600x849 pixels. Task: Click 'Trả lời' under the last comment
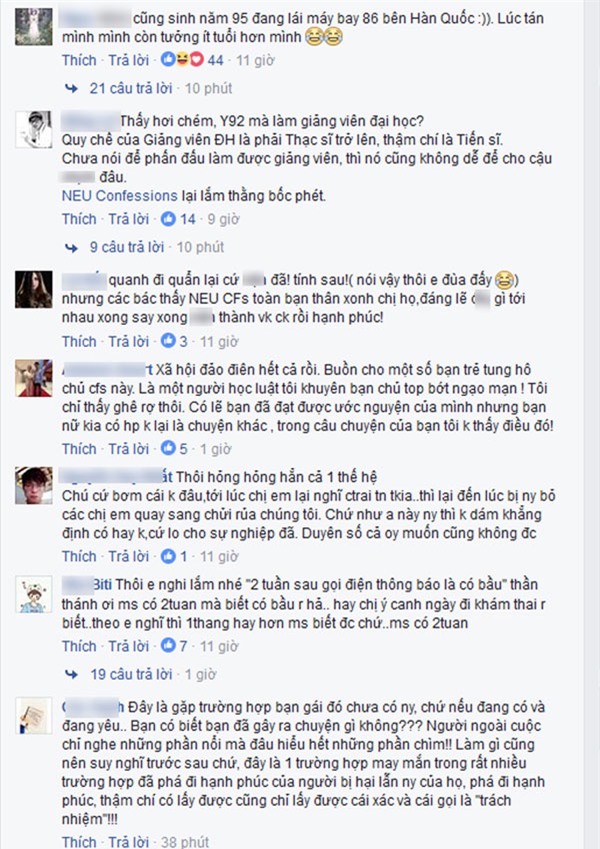(x=128, y=841)
